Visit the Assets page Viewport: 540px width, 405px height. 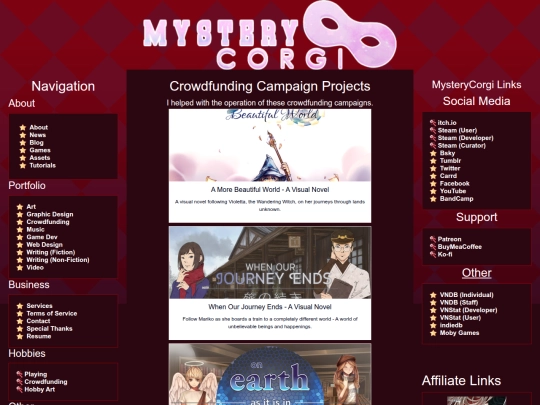coord(40,158)
